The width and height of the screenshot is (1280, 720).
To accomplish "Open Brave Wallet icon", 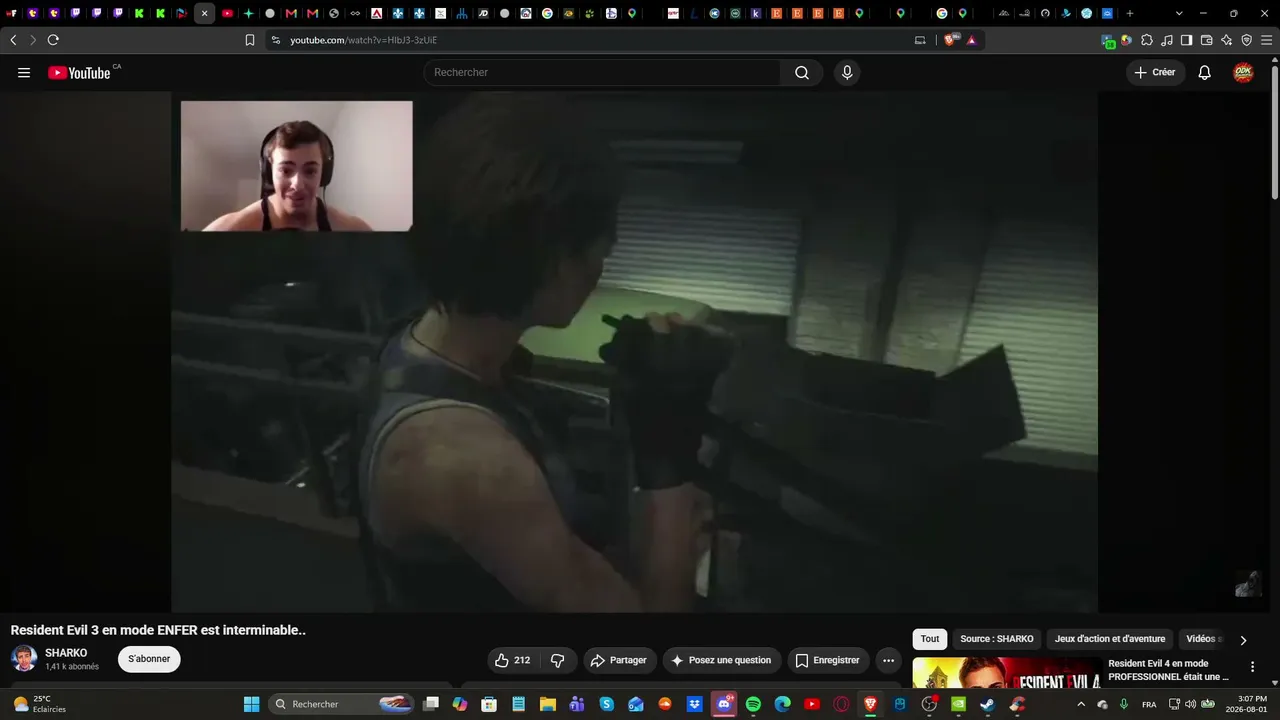I will point(1206,40).
